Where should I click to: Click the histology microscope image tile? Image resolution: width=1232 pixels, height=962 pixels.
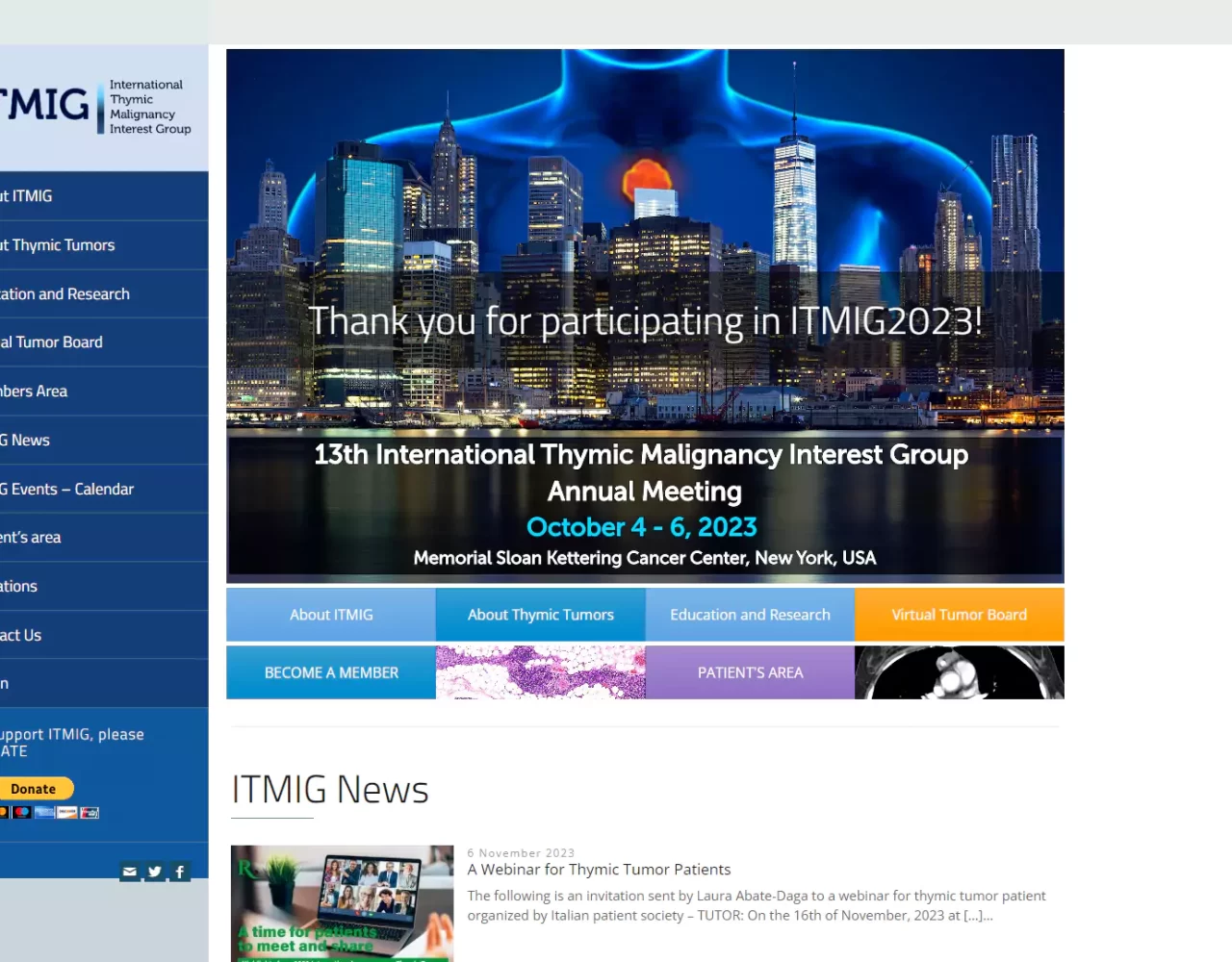tap(541, 672)
